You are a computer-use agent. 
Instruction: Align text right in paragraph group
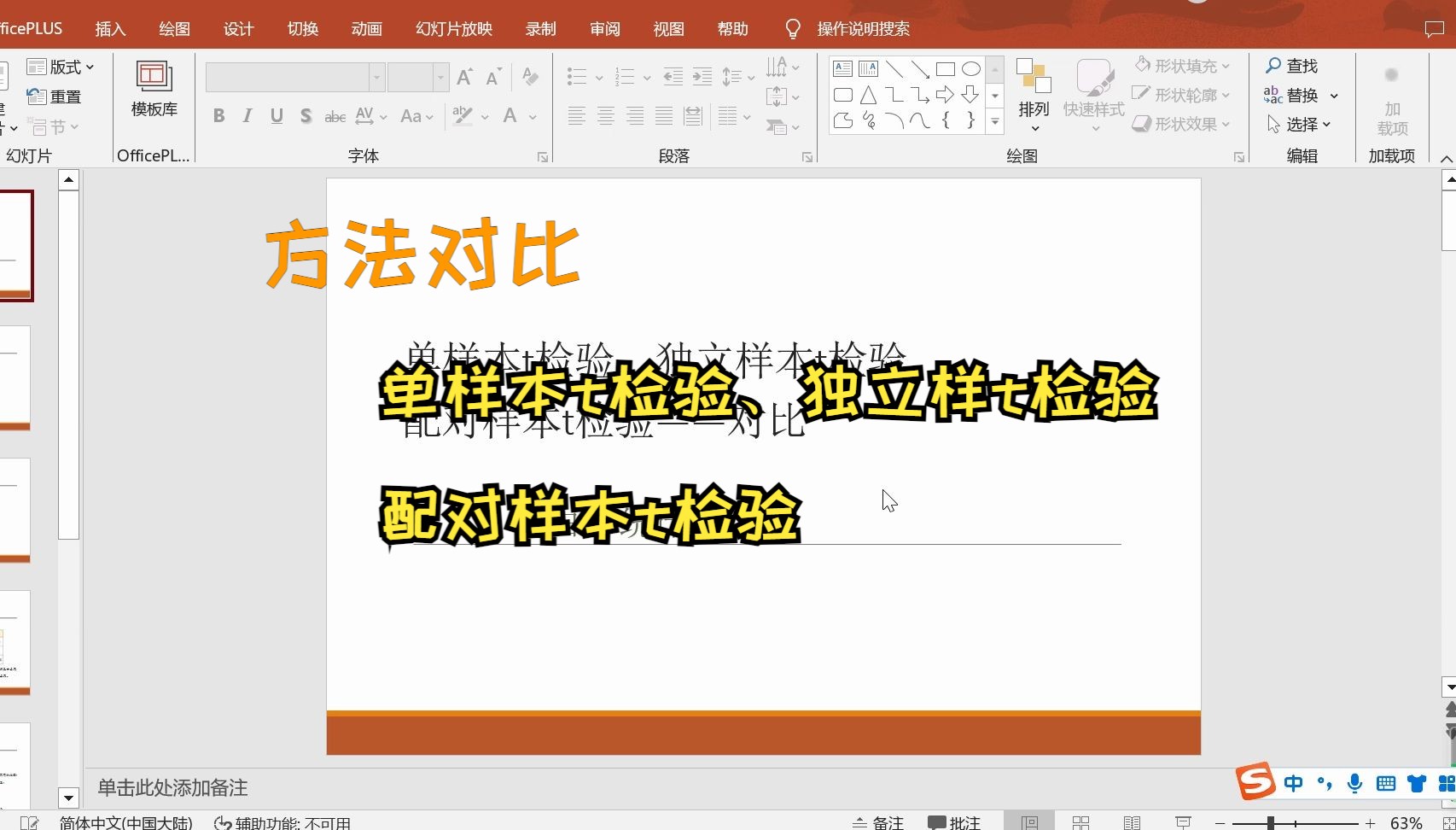635,116
